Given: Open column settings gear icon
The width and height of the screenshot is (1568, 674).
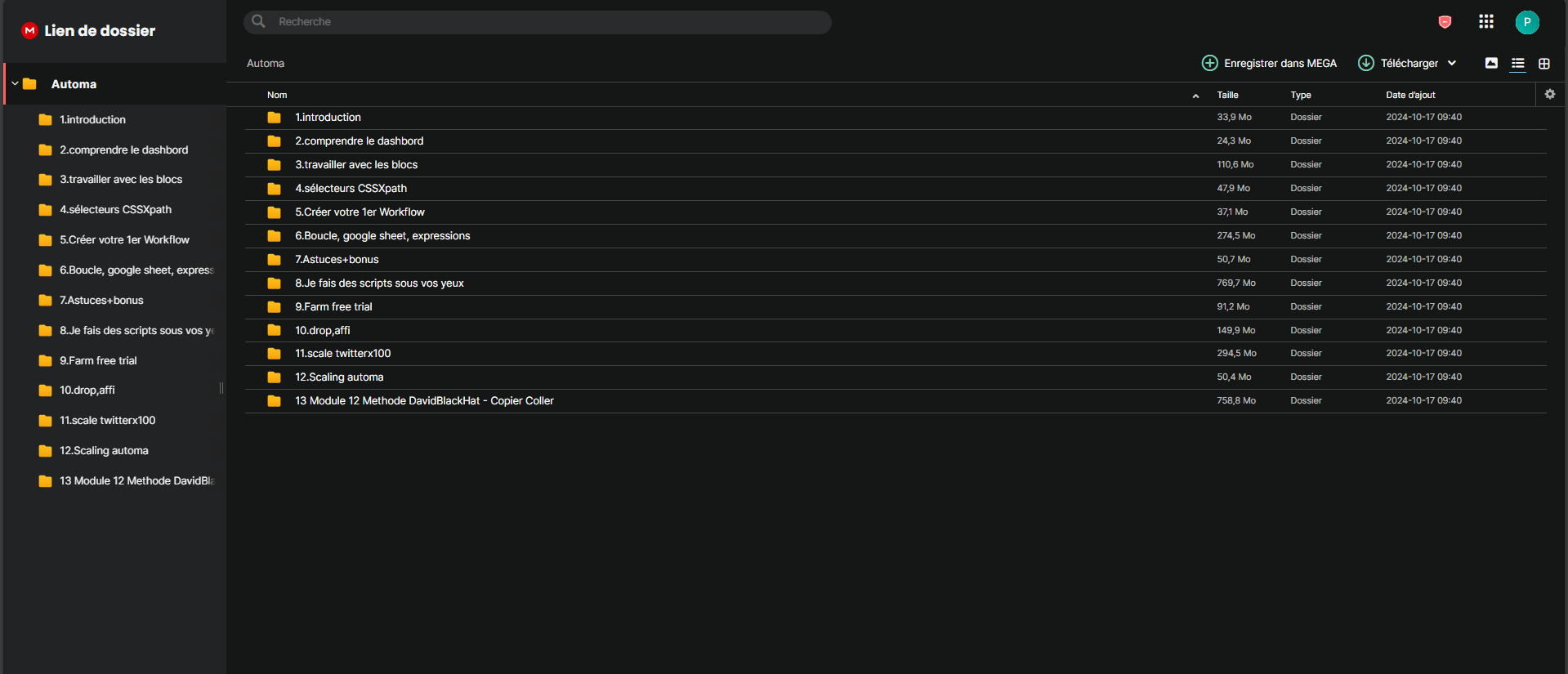Looking at the screenshot, I should [x=1550, y=95].
